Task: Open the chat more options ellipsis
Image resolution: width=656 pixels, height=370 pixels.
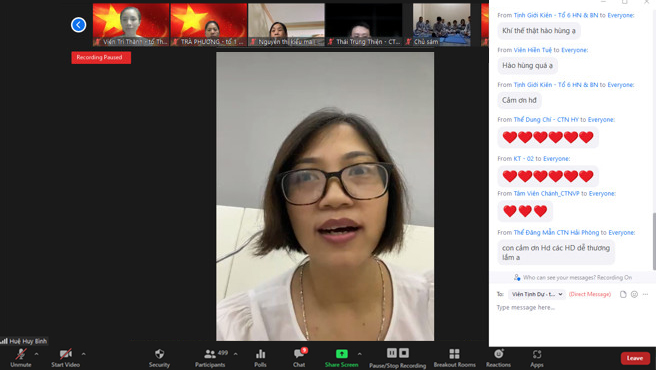Action: (x=645, y=294)
